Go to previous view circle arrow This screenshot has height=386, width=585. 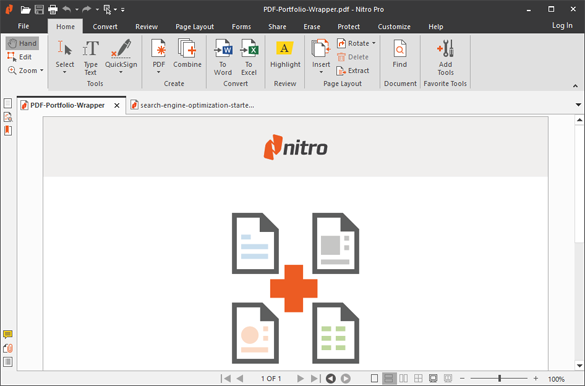point(331,379)
